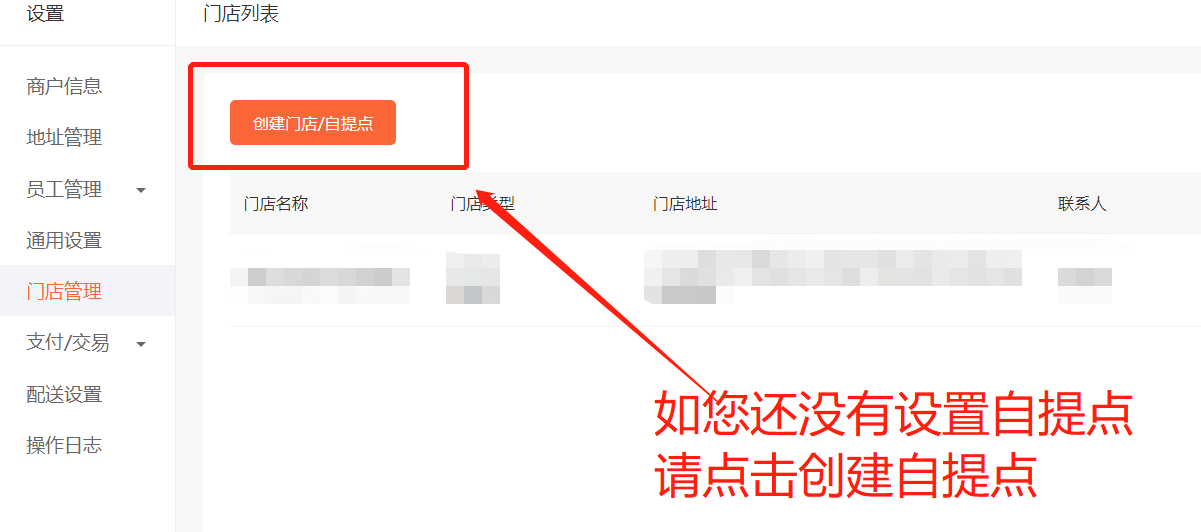Click the 创建门店/自提点 button
Image resolution: width=1201 pixels, height=532 pixels.
[313, 123]
